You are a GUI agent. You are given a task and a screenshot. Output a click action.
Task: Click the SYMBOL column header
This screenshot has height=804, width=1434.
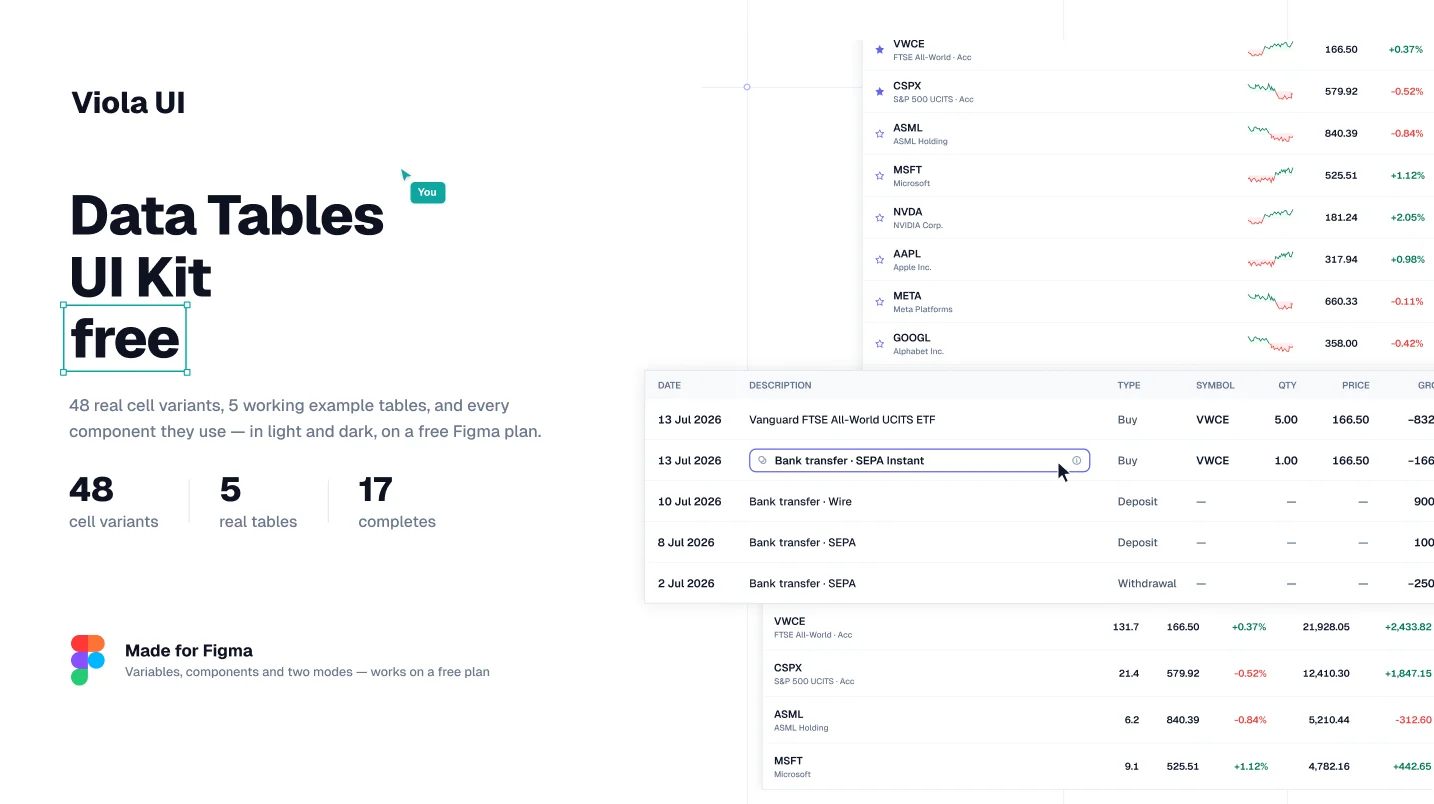coord(1215,385)
